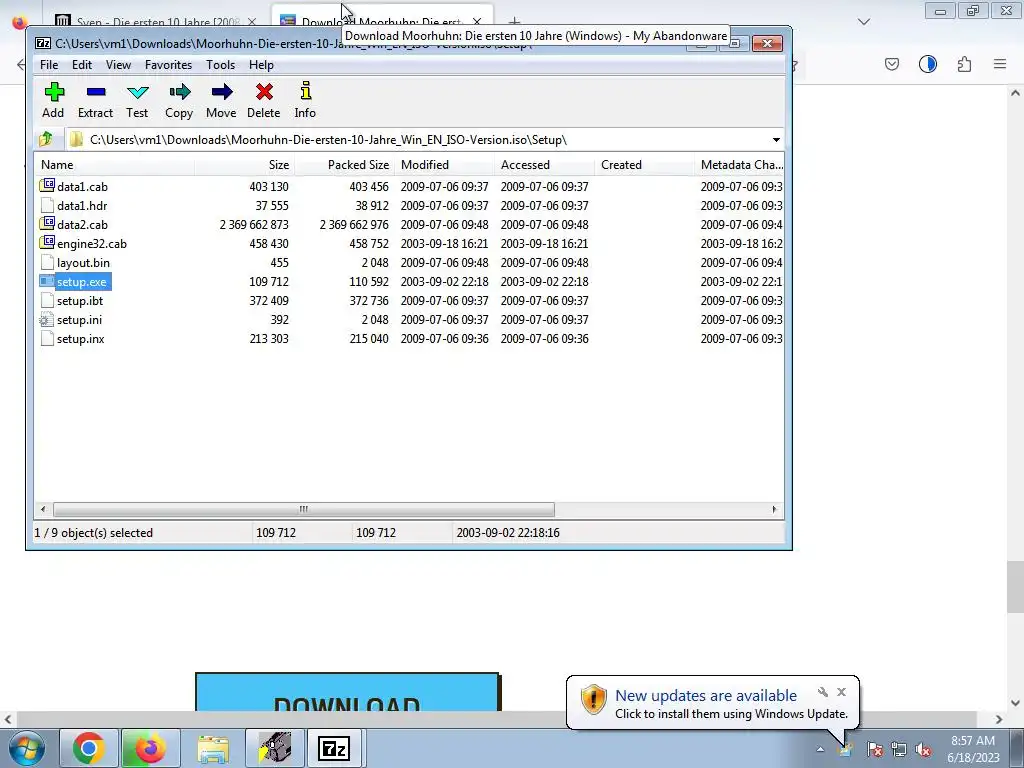Sort by the Modified column header

(x=444, y=165)
